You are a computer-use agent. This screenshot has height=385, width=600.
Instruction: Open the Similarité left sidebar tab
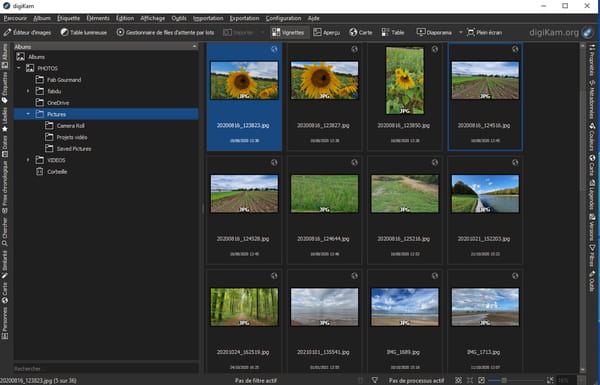tap(5, 264)
